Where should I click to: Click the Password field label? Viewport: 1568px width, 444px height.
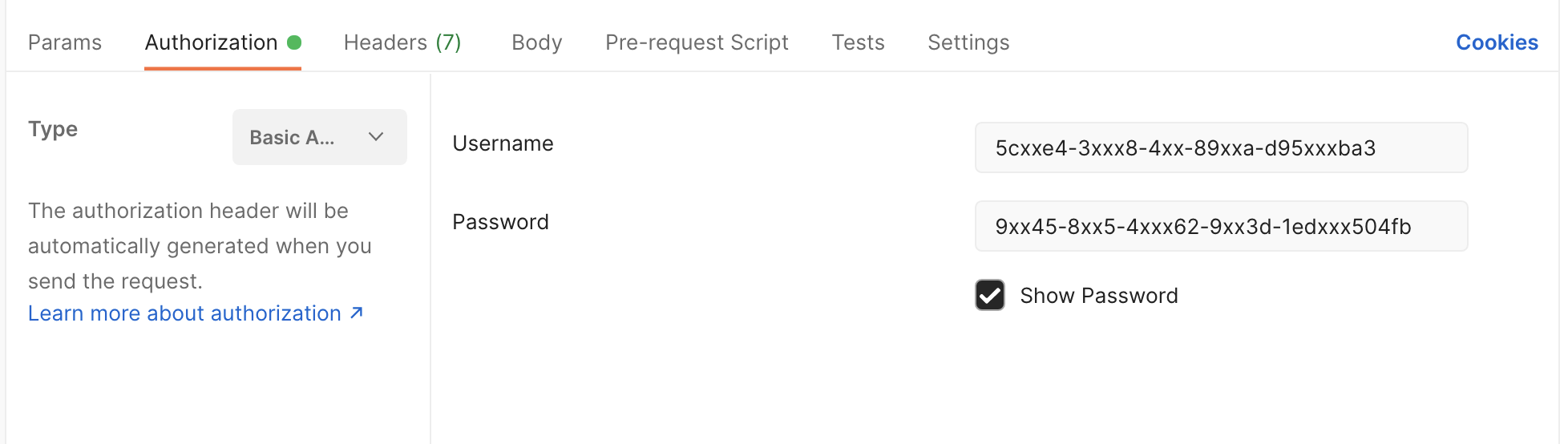[x=500, y=222]
